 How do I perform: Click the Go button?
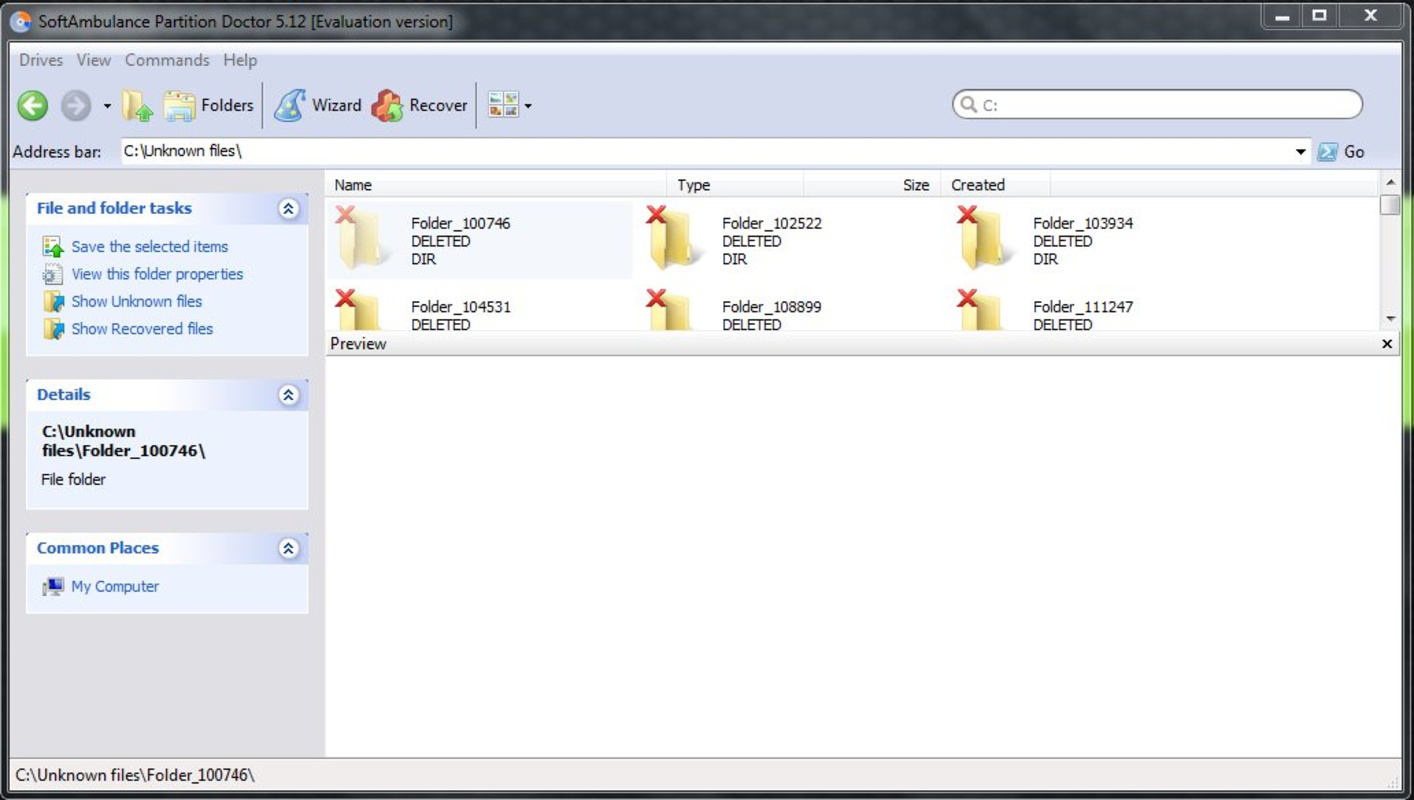coord(1341,152)
